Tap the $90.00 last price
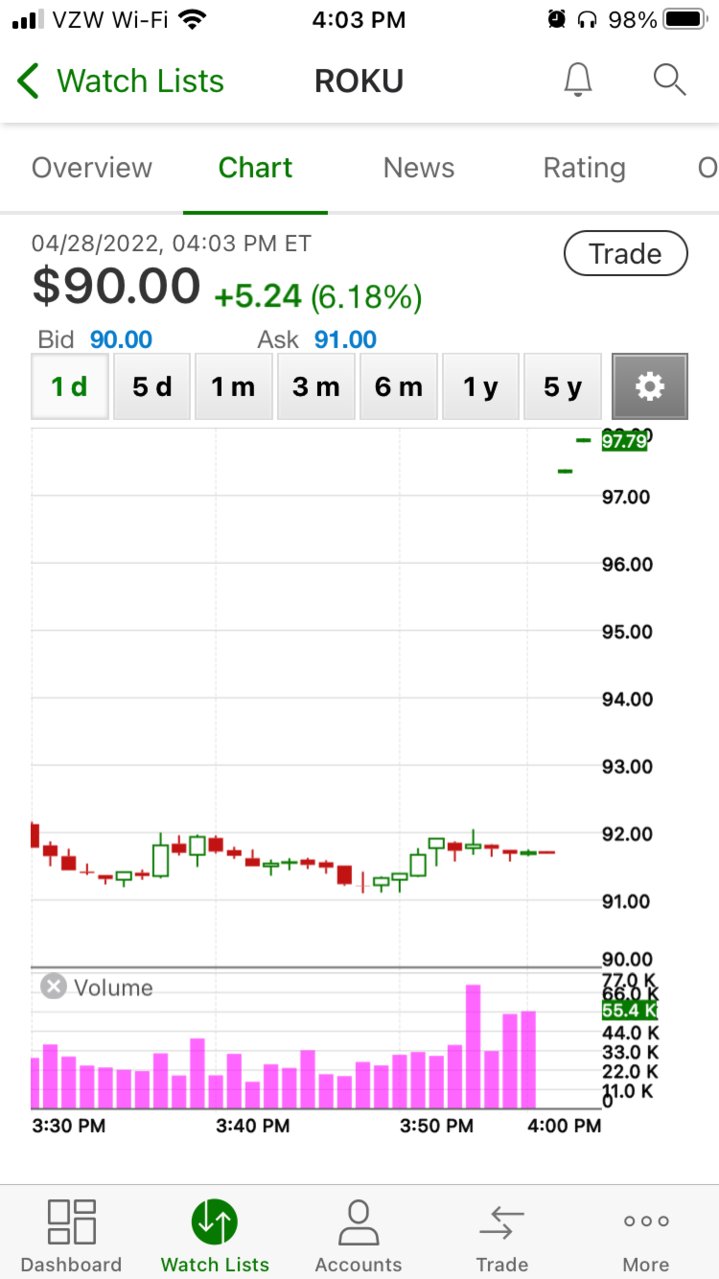719x1279 pixels. pyautogui.click(x=116, y=286)
